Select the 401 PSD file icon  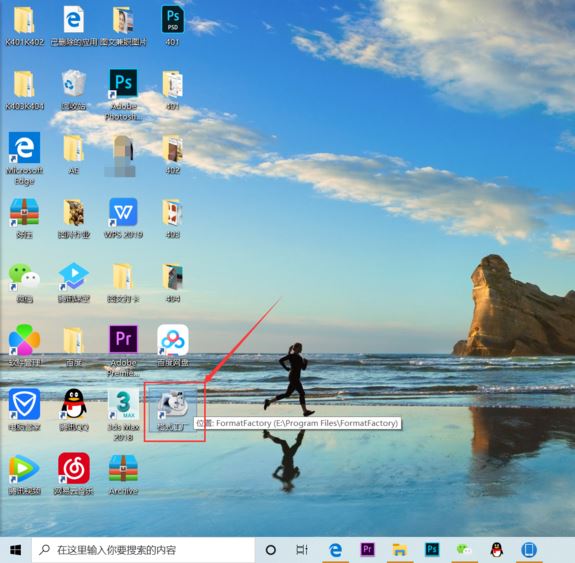173,26
